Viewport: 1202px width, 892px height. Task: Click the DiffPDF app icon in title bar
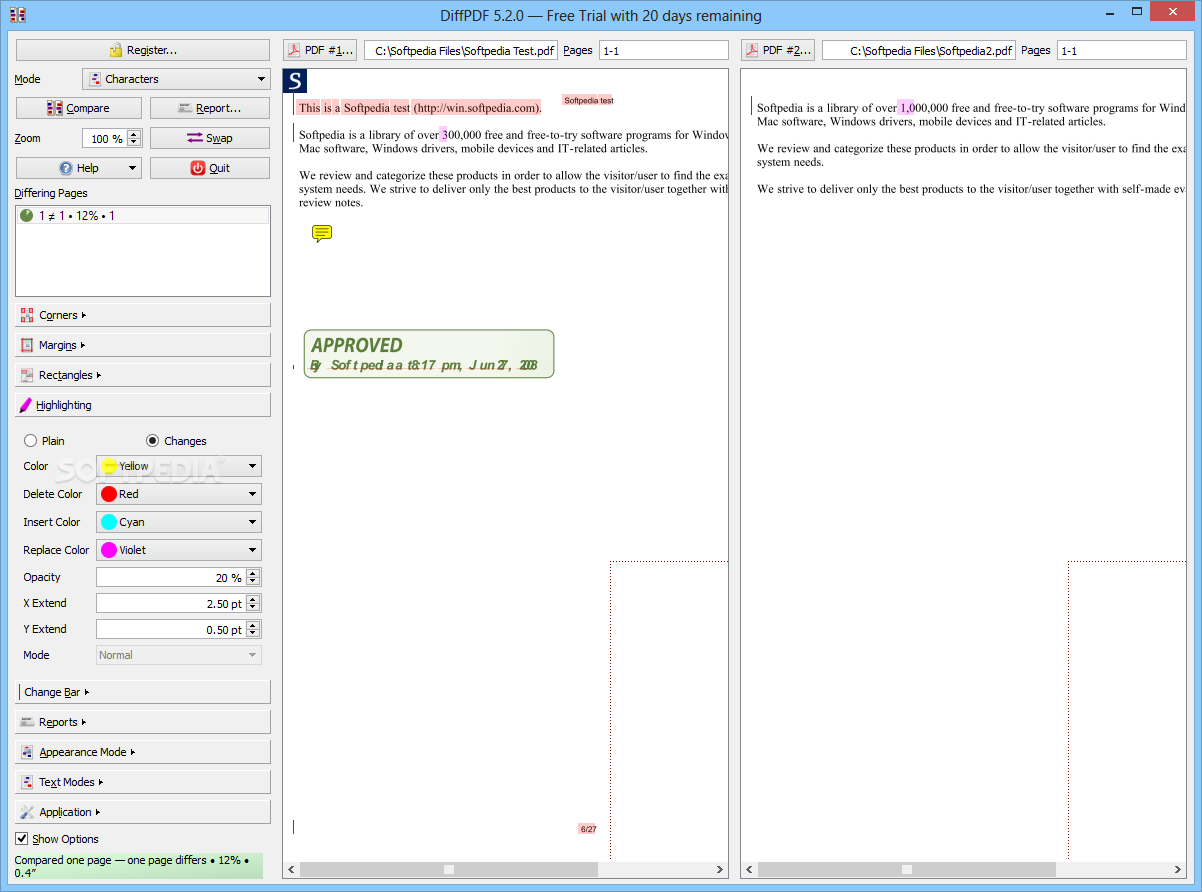[x=17, y=15]
